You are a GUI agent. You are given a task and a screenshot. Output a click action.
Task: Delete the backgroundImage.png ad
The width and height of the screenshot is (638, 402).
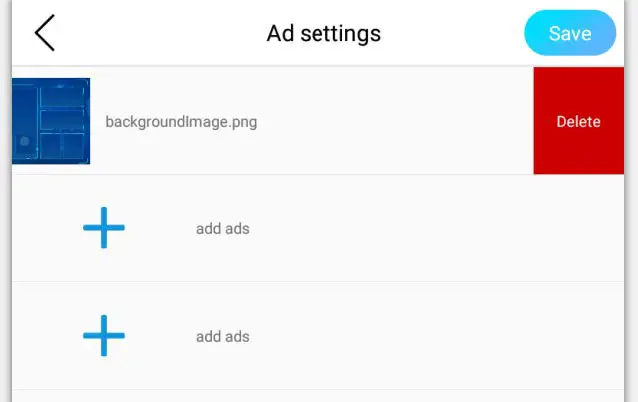click(578, 122)
